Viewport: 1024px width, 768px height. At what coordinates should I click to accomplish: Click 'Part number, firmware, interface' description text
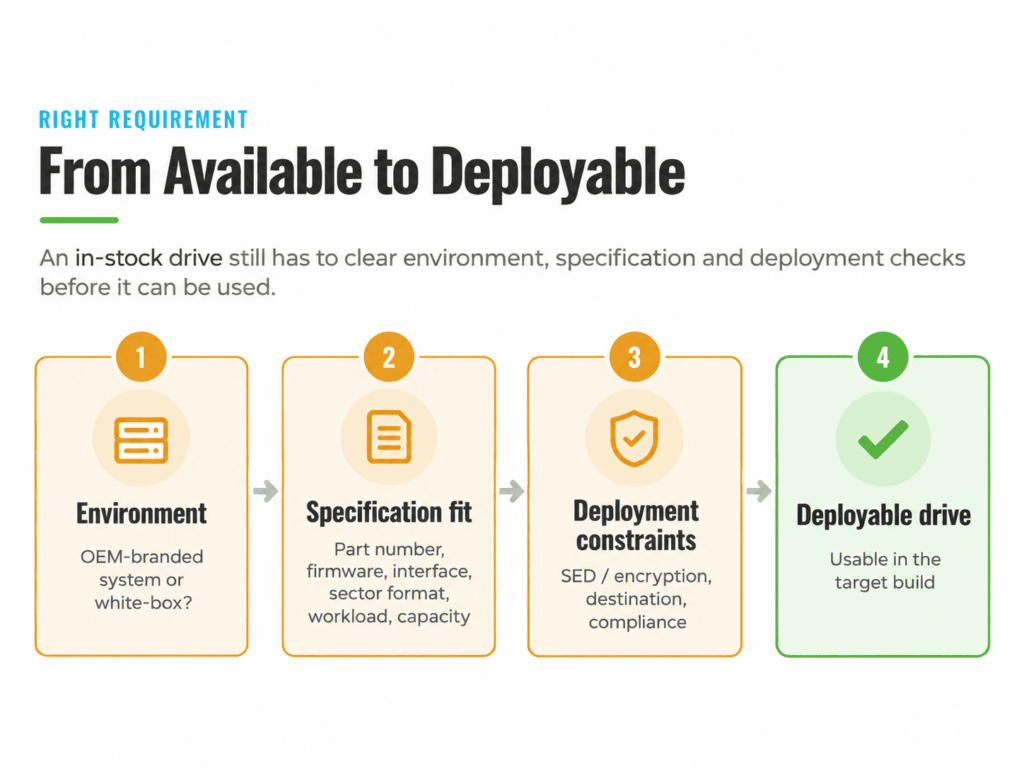(389, 583)
